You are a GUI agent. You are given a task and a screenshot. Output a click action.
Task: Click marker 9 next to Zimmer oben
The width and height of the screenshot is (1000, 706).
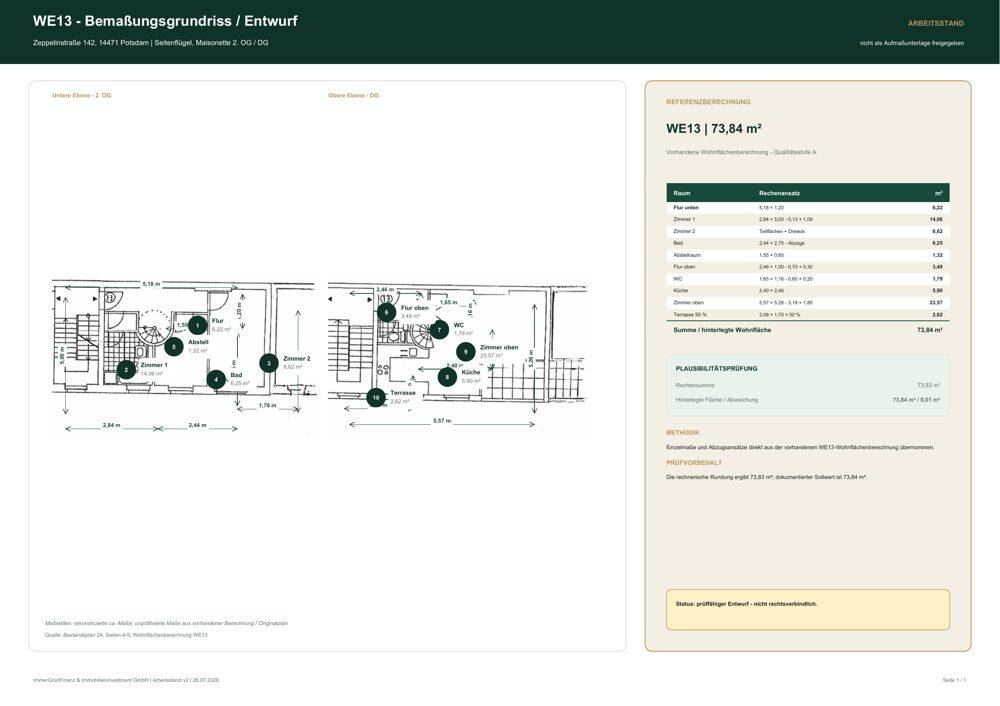pyautogui.click(x=466, y=351)
